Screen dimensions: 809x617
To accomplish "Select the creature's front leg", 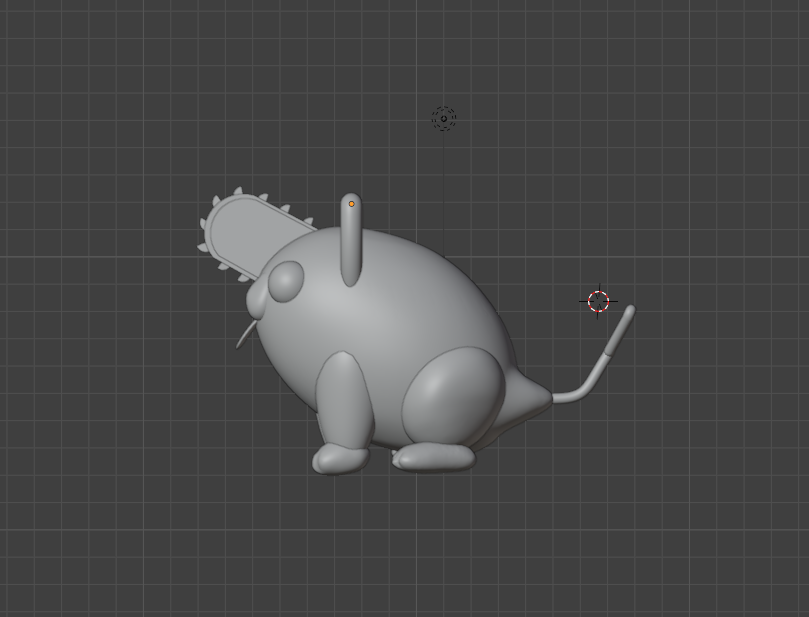I will click(x=344, y=400).
